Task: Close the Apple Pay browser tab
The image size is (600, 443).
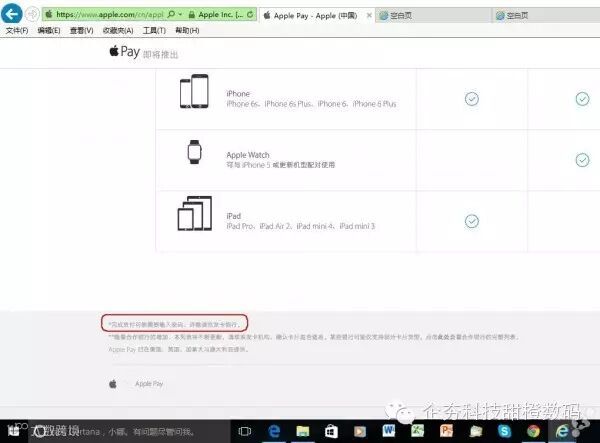Action: pos(369,16)
